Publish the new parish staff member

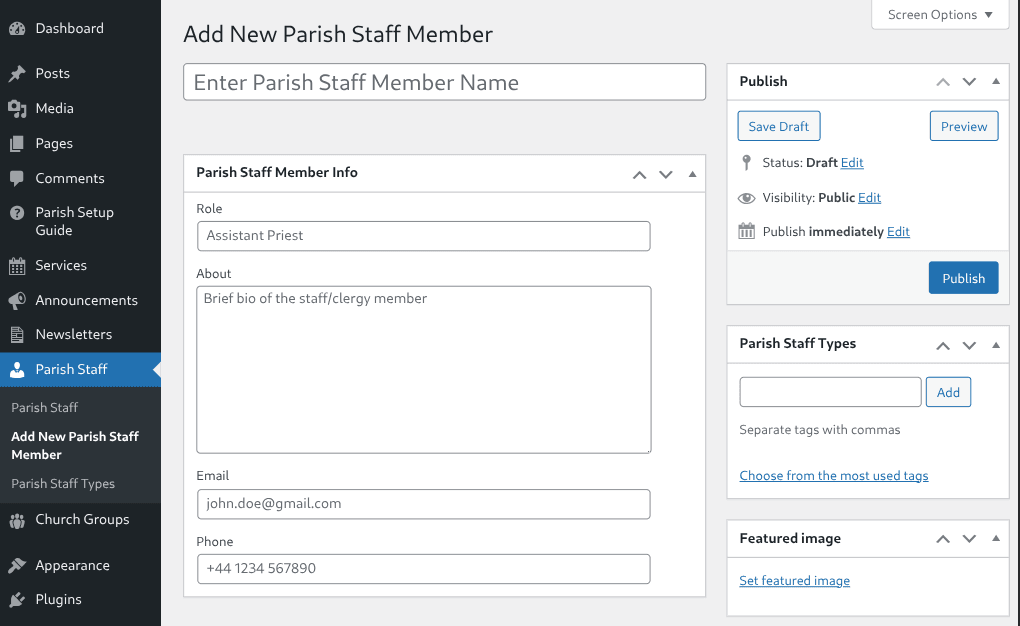click(x=963, y=277)
